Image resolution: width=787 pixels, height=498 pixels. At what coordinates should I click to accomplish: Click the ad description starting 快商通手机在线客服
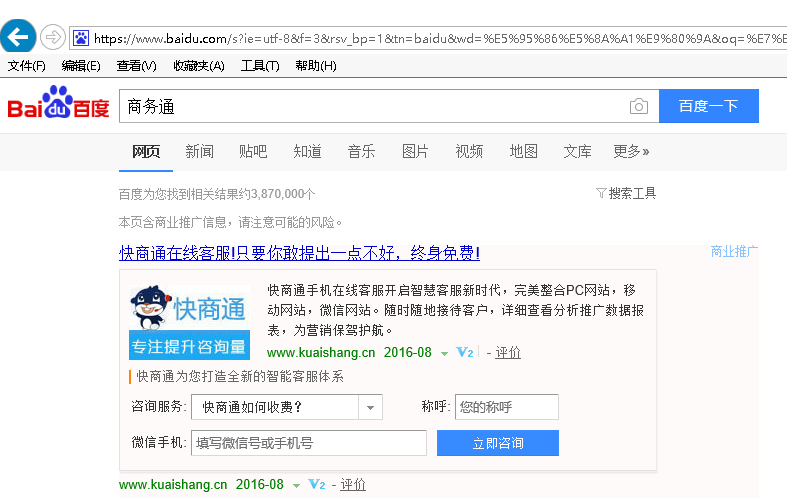coord(456,310)
